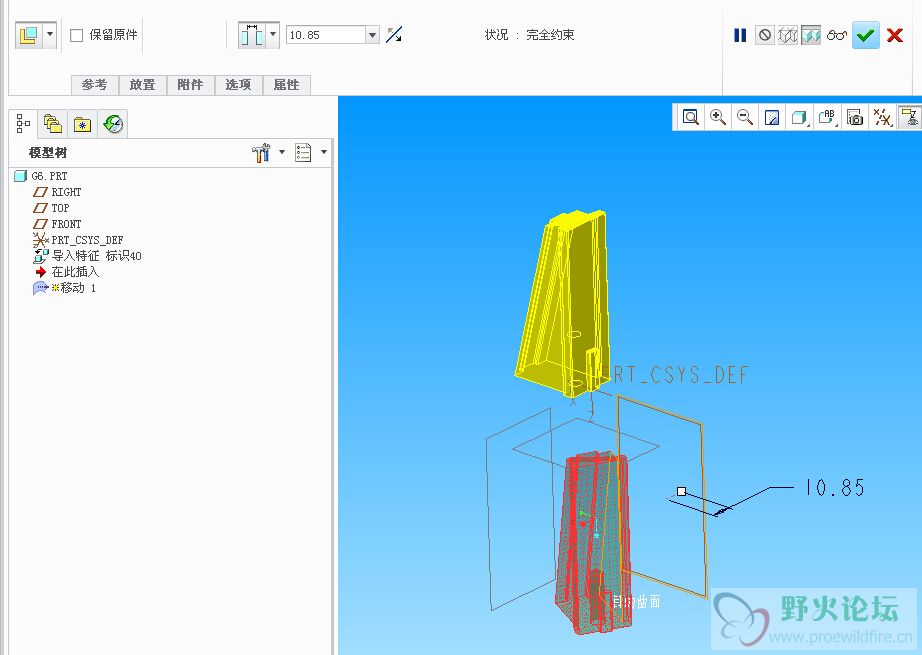
Task: Click the 10.85 dimension in viewport
Action: [x=834, y=487]
